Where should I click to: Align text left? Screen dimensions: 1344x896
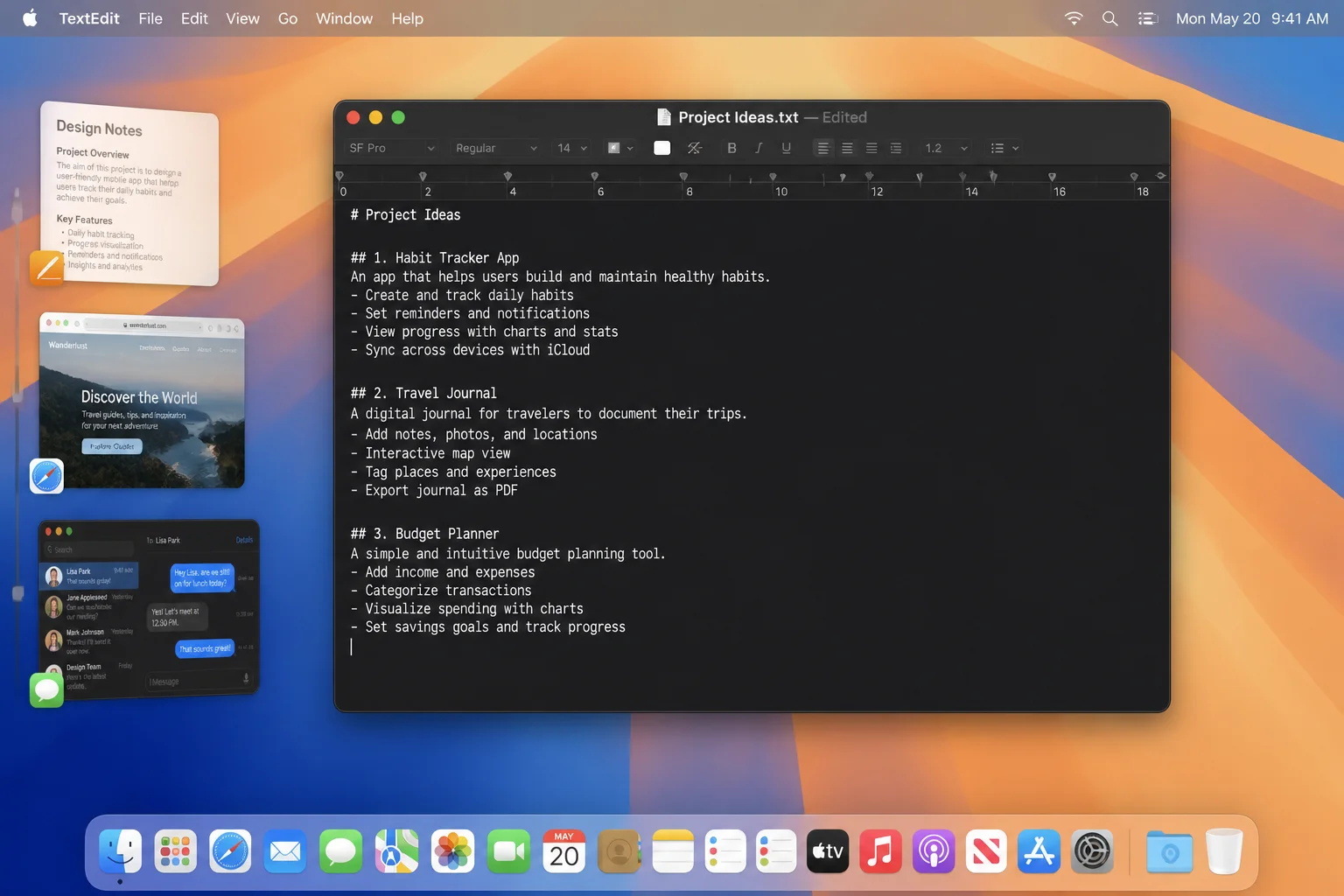(x=822, y=148)
